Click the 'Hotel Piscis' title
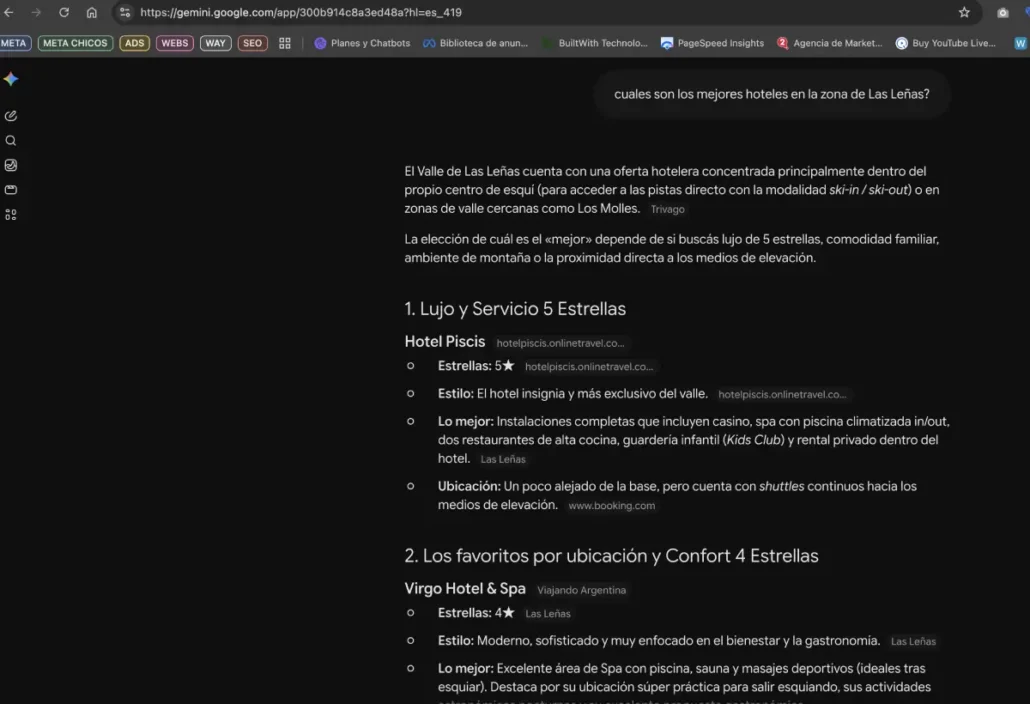 click(445, 341)
